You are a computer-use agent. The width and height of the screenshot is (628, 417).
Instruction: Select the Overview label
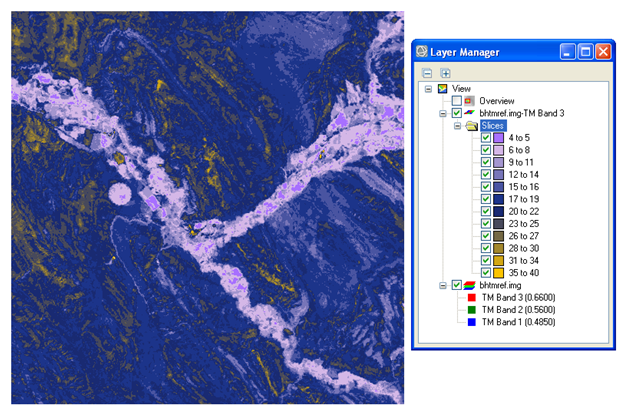click(x=497, y=101)
